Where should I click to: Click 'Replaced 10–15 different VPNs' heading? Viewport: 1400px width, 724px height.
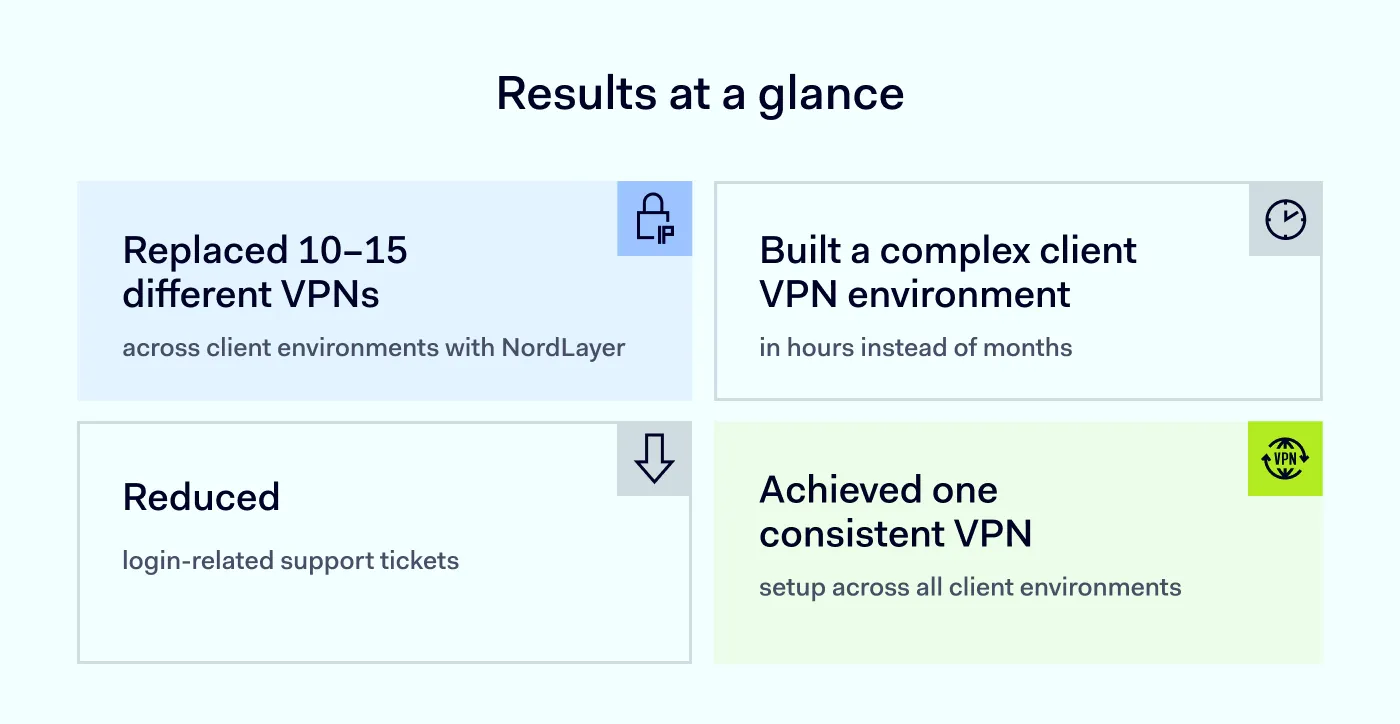pos(265,272)
